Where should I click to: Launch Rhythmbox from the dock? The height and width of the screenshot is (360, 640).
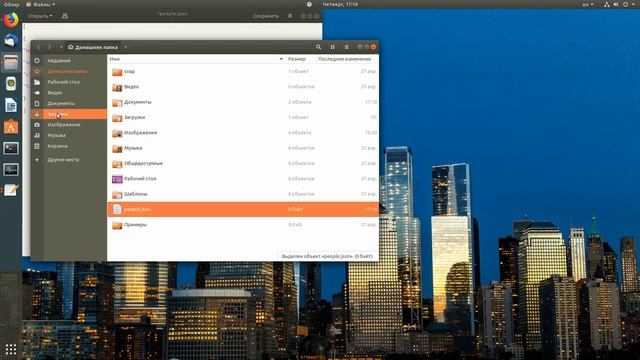click(x=11, y=84)
